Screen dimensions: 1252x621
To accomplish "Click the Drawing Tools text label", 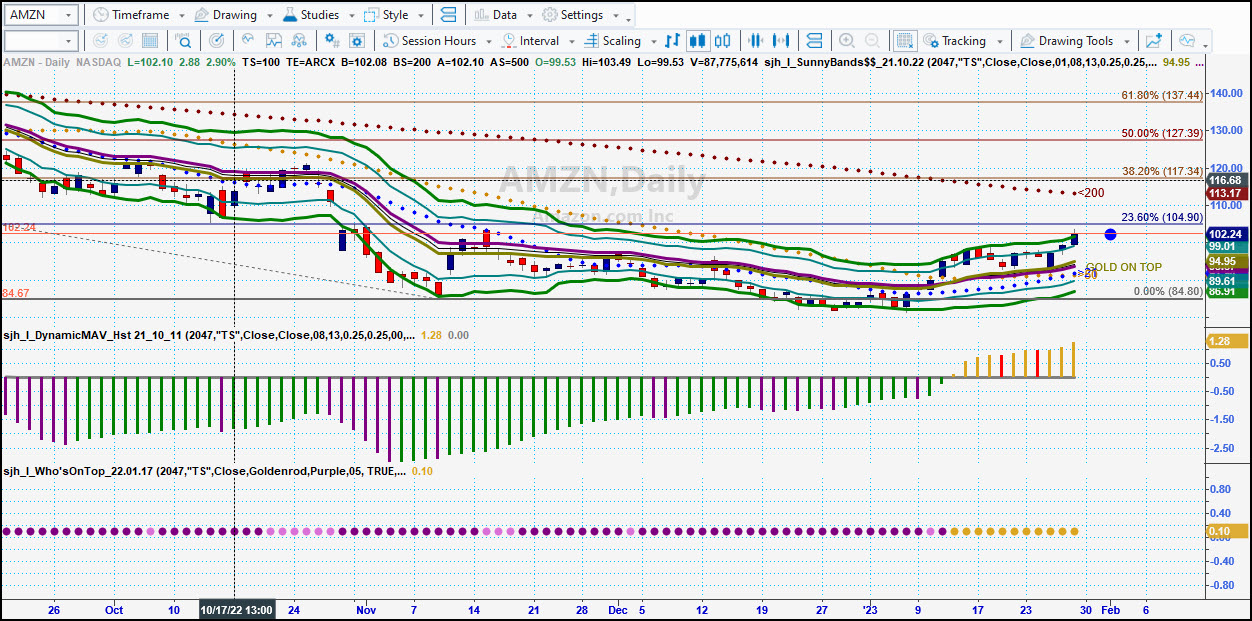I will (1076, 41).
